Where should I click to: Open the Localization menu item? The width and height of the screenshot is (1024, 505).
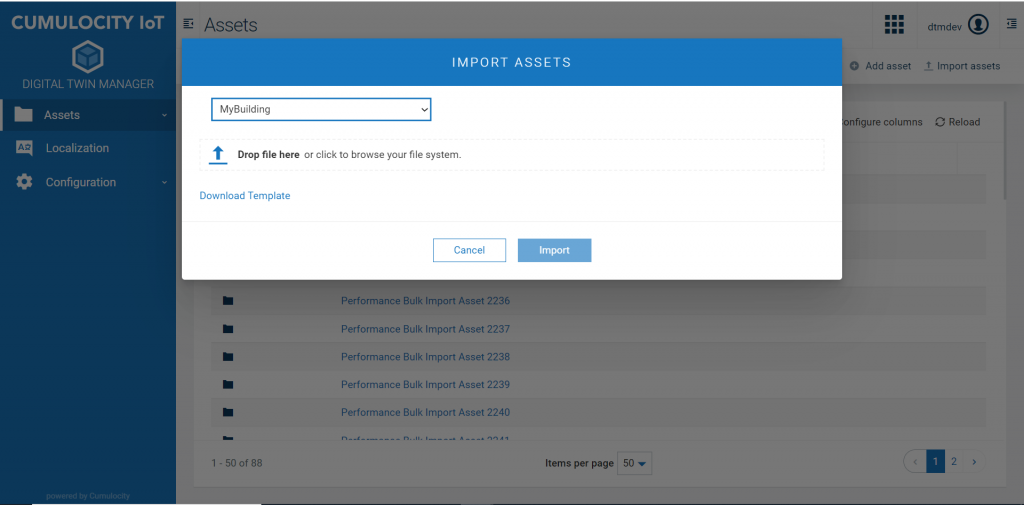pyautogui.click(x=77, y=148)
